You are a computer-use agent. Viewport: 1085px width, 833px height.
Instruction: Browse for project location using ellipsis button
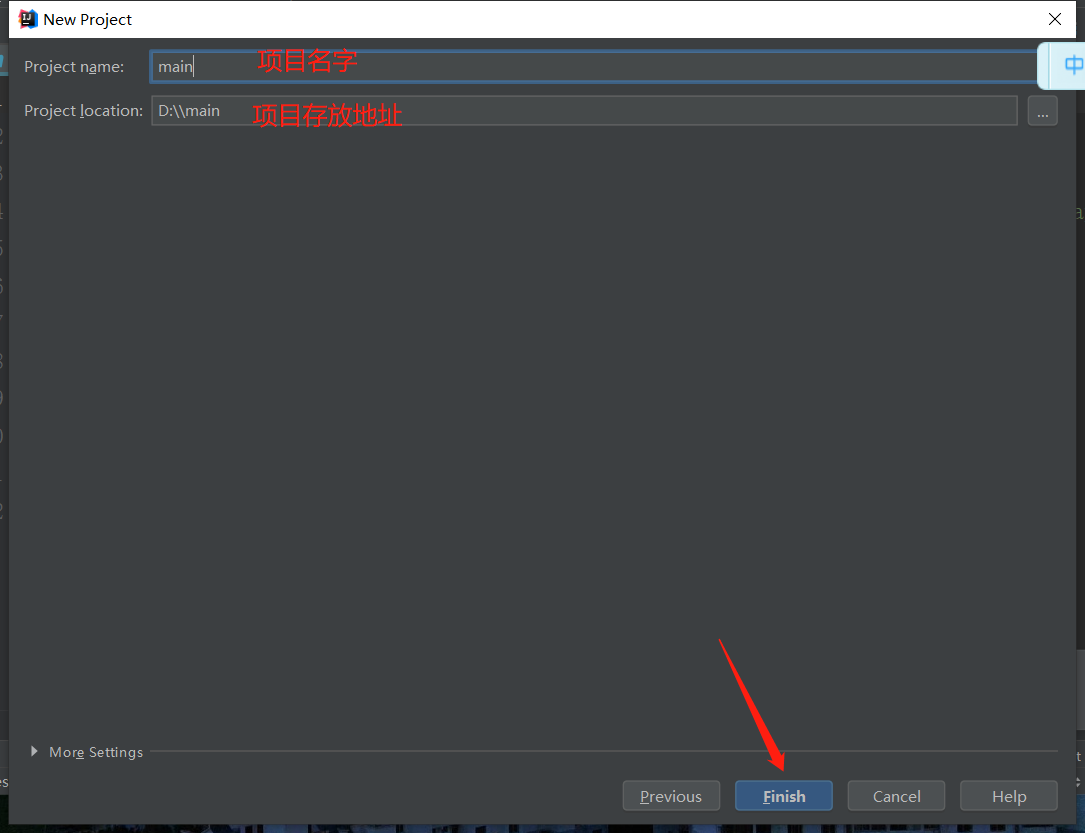pos(1042,111)
